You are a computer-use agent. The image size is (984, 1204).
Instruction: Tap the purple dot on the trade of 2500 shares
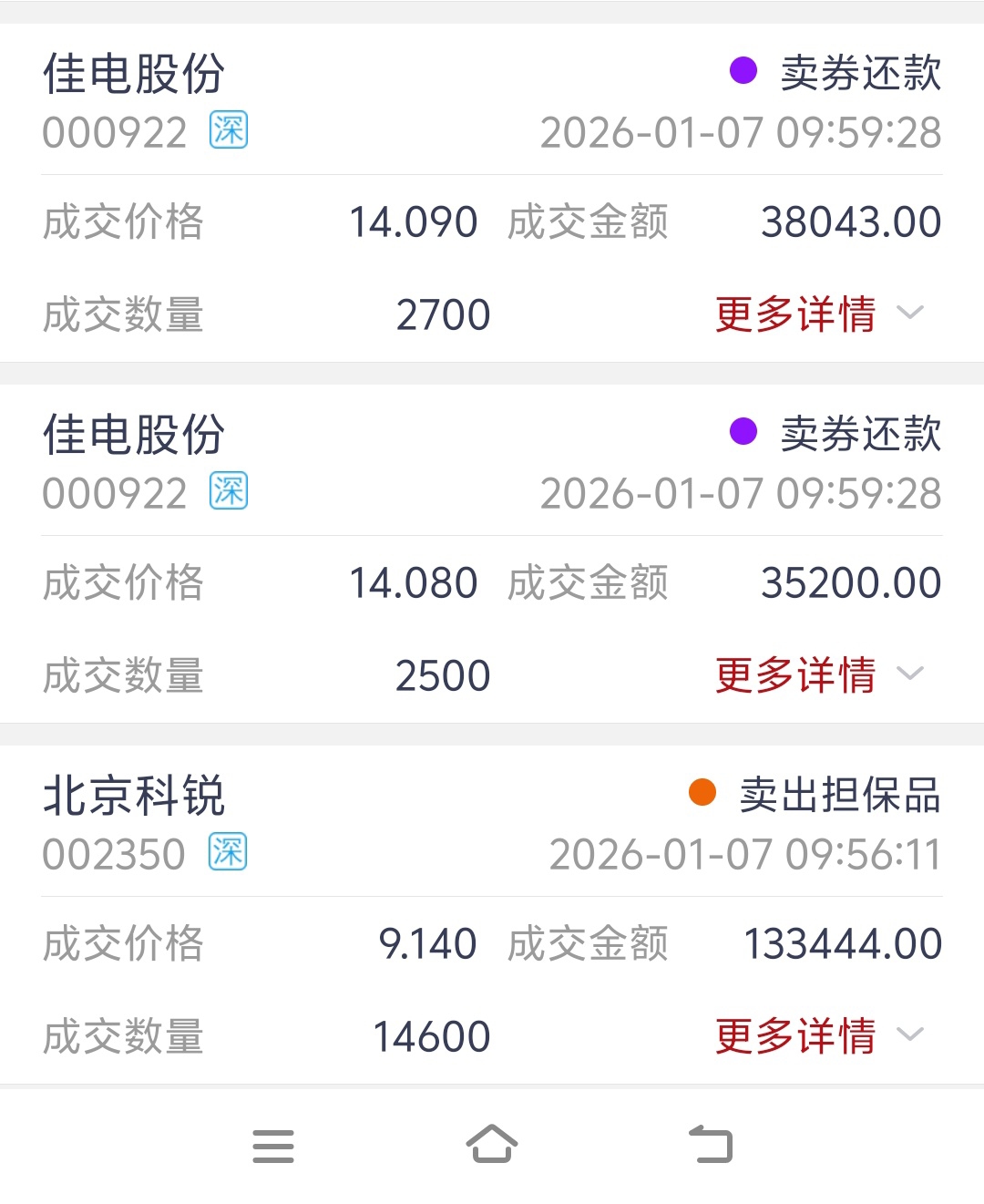coord(743,431)
